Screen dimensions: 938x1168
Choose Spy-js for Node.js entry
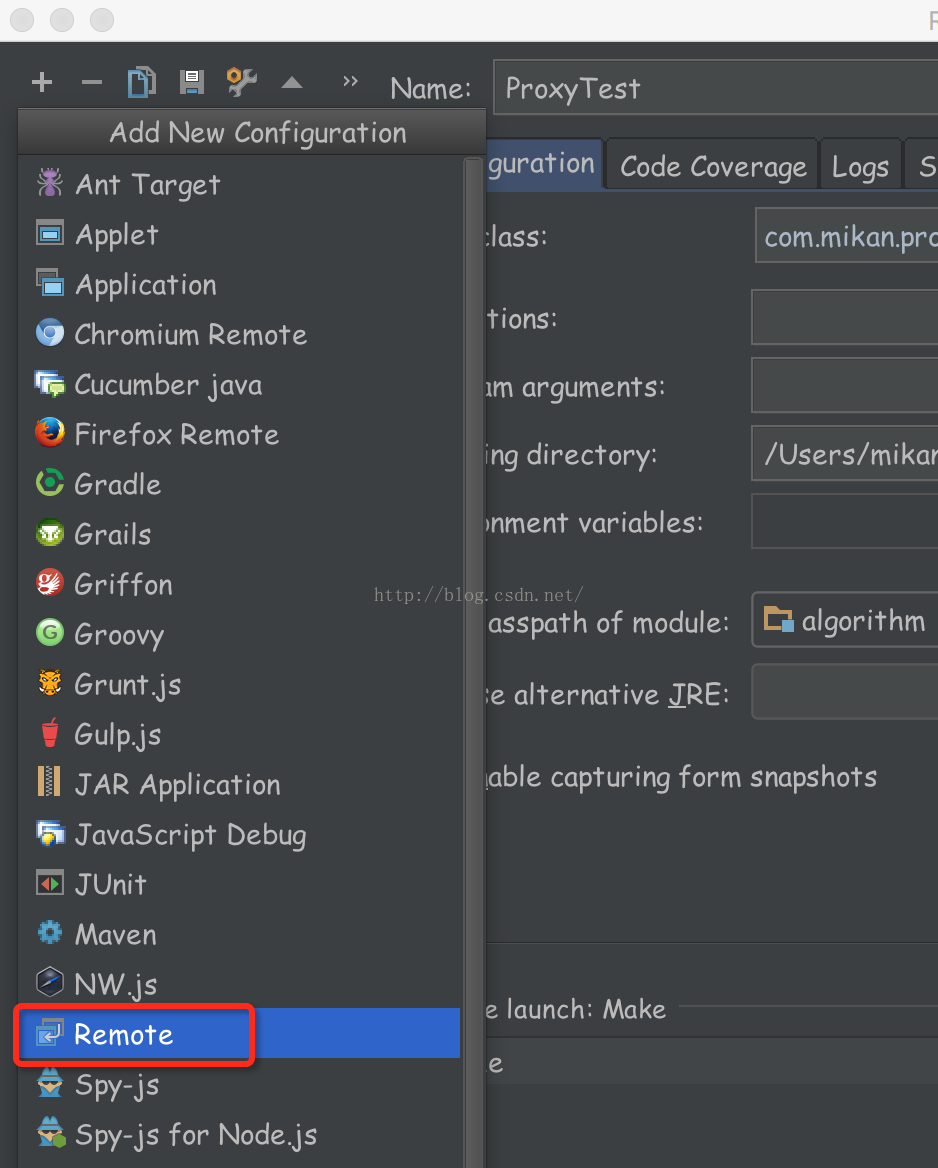pos(239,1134)
